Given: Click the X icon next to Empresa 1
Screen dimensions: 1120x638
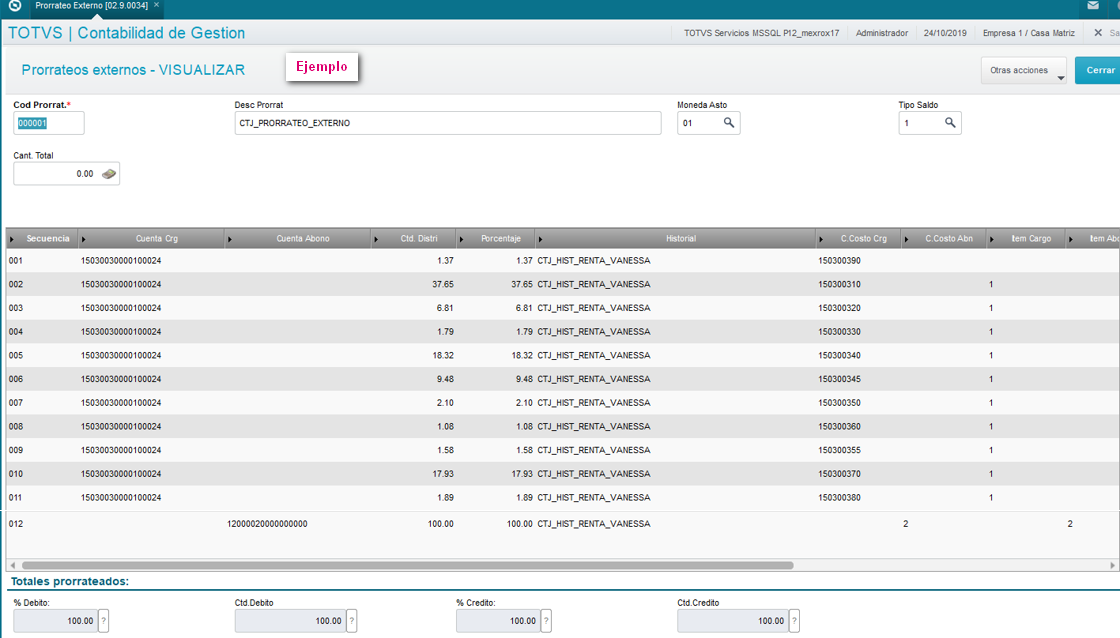Looking at the screenshot, I should pyautogui.click(x=1098, y=33).
